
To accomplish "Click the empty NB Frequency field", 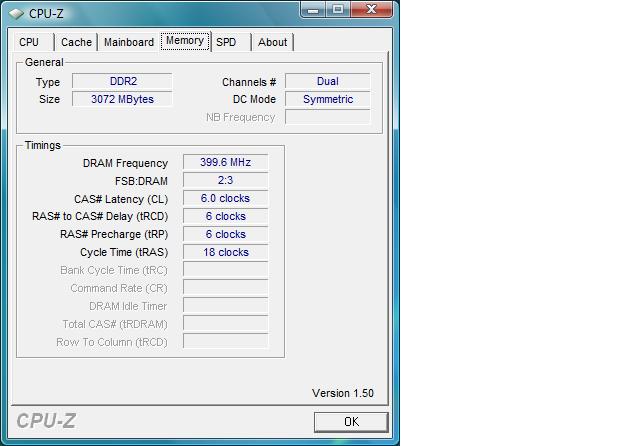I will [328, 117].
